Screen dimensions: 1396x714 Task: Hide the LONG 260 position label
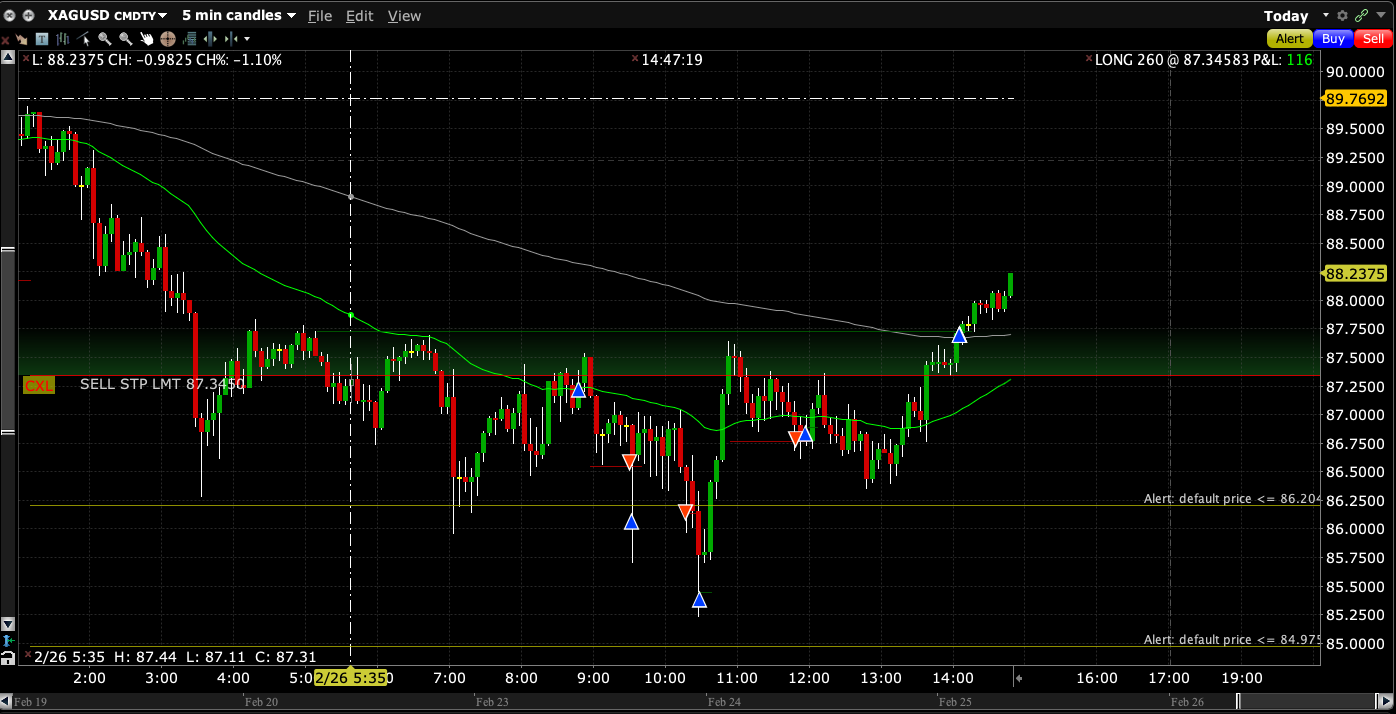pos(1089,60)
